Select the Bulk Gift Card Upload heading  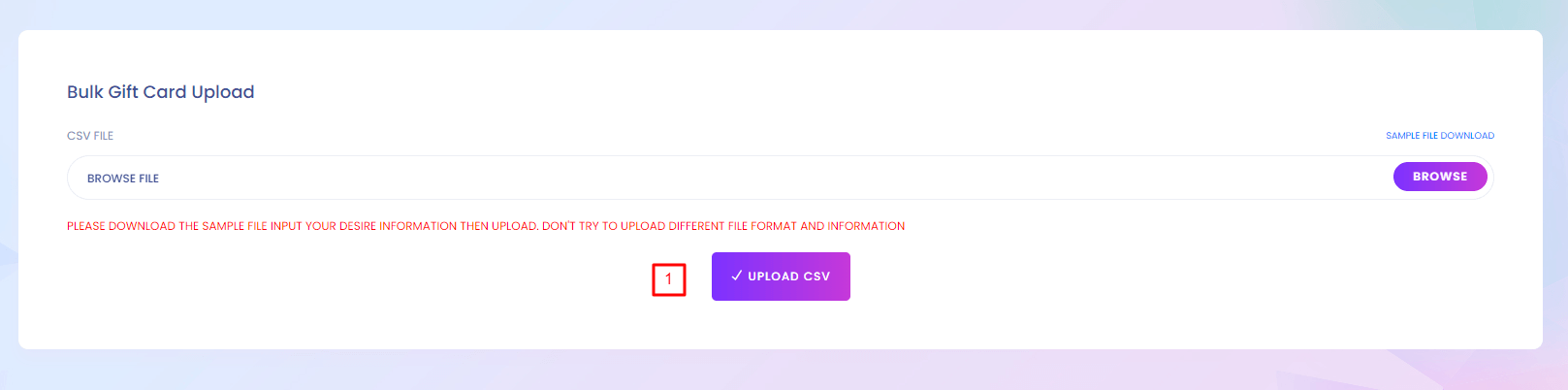(x=161, y=92)
